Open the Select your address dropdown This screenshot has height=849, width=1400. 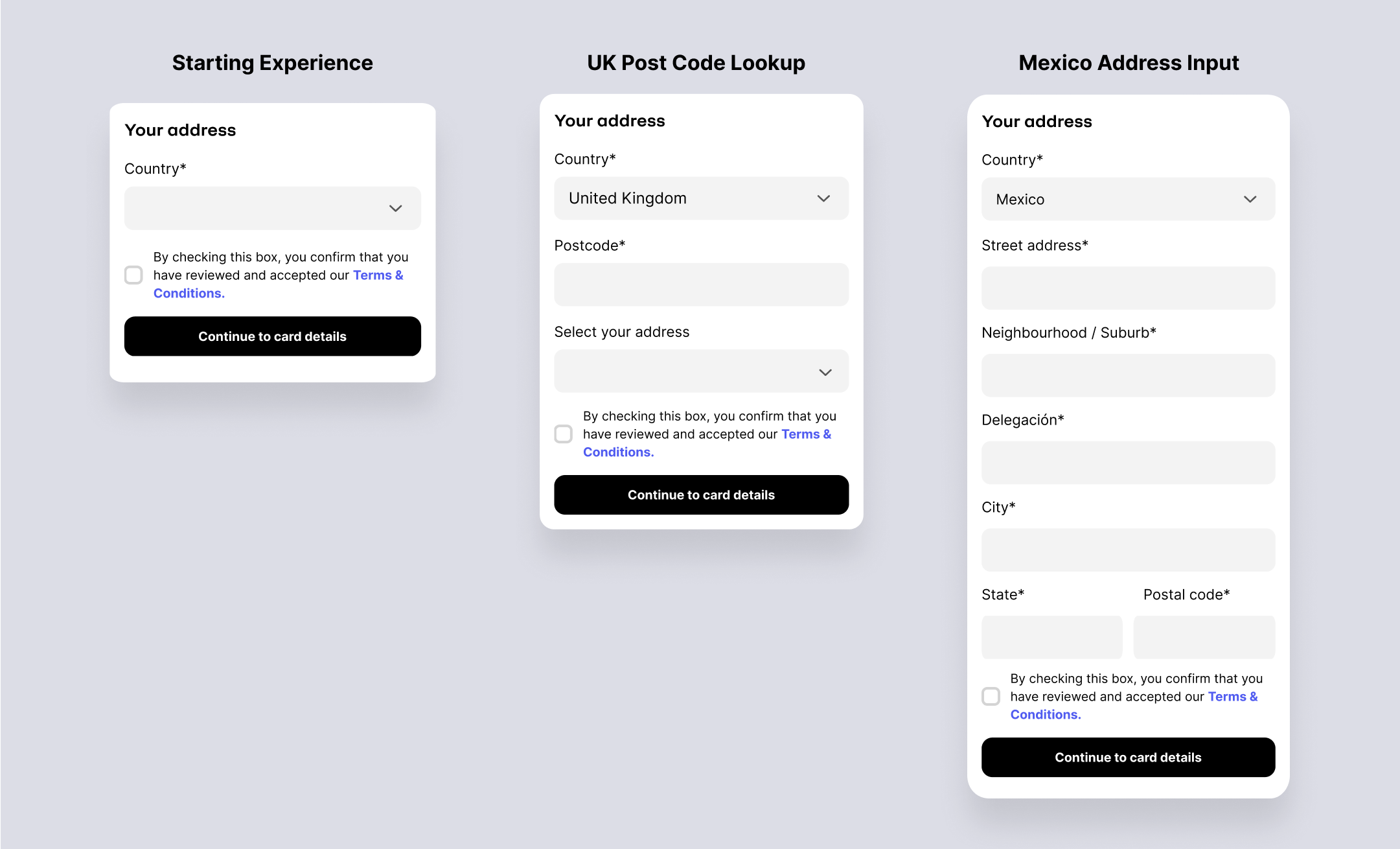pos(687,371)
